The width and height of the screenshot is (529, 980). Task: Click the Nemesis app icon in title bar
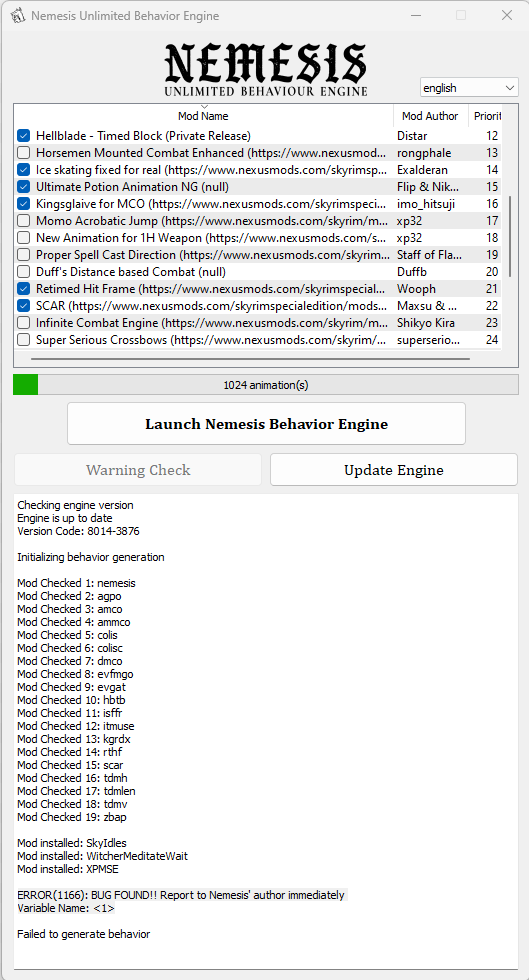point(17,16)
